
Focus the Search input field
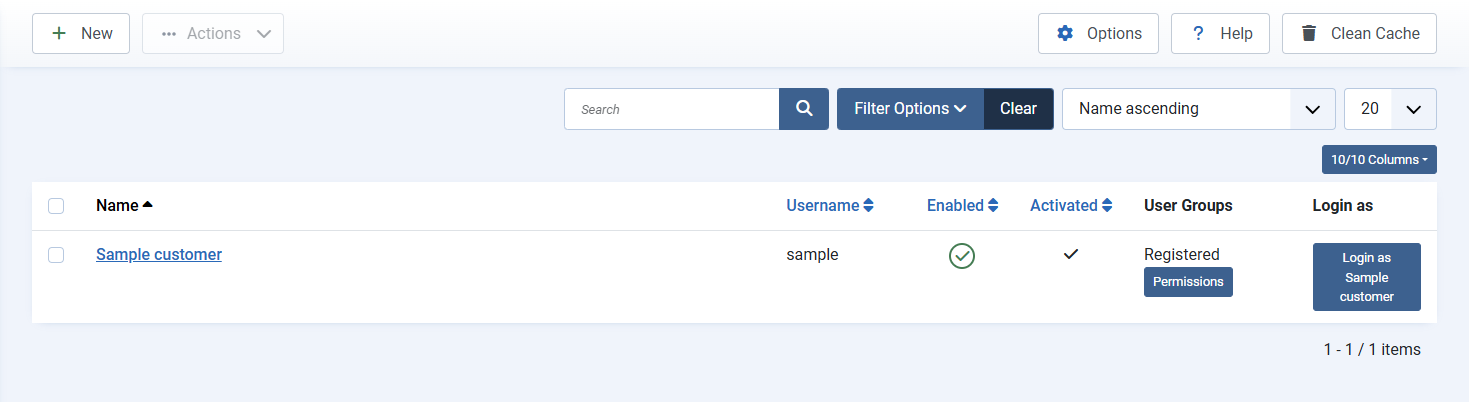672,109
